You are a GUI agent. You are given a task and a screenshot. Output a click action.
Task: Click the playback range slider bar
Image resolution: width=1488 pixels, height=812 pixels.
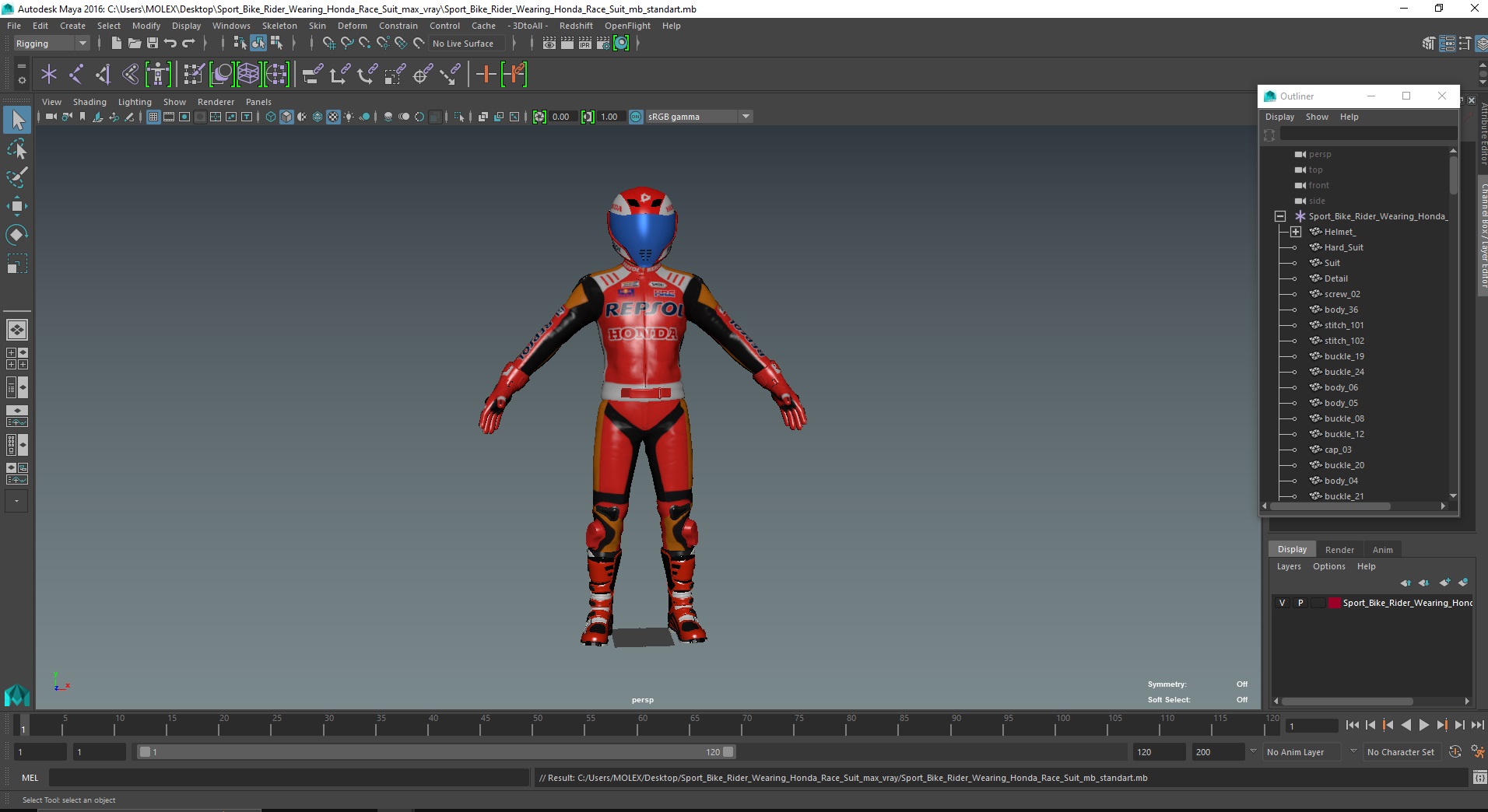pos(436,752)
